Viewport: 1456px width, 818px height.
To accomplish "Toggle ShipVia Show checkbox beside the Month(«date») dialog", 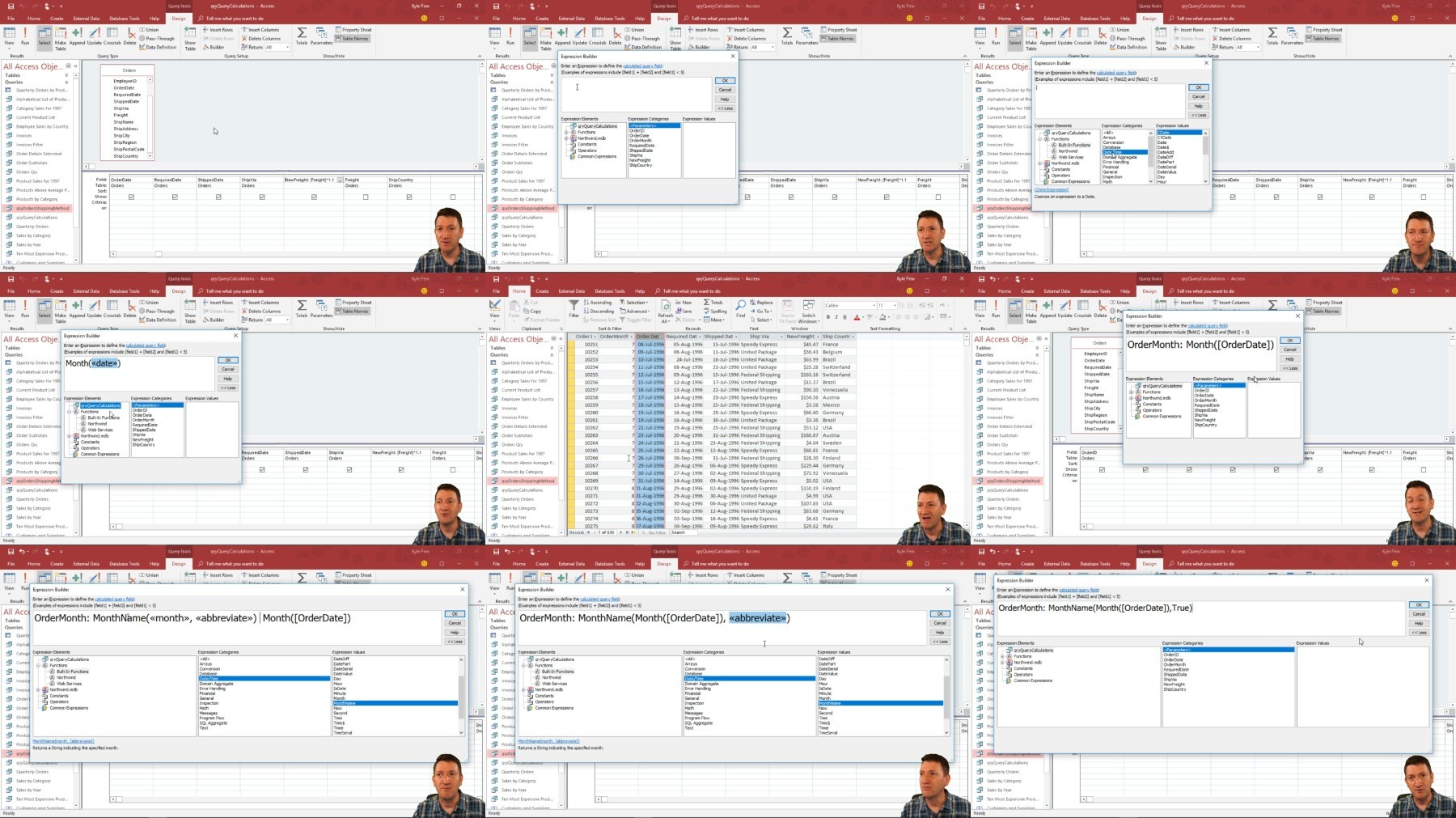I will click(349, 469).
